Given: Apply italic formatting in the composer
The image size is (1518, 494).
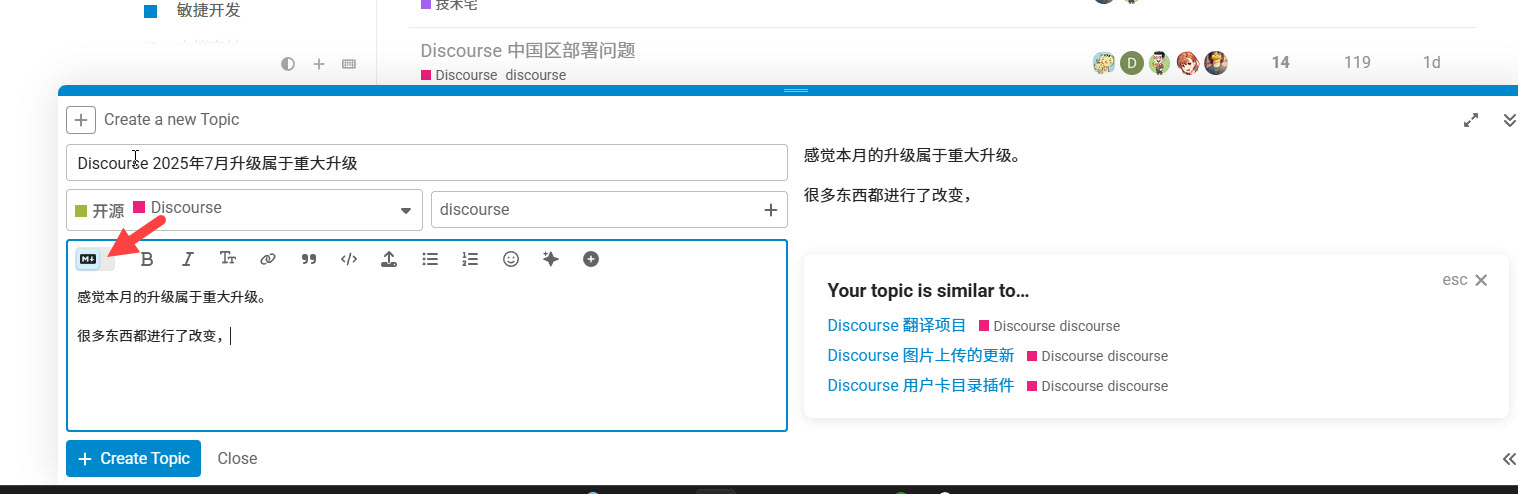Looking at the screenshot, I should point(187,260).
